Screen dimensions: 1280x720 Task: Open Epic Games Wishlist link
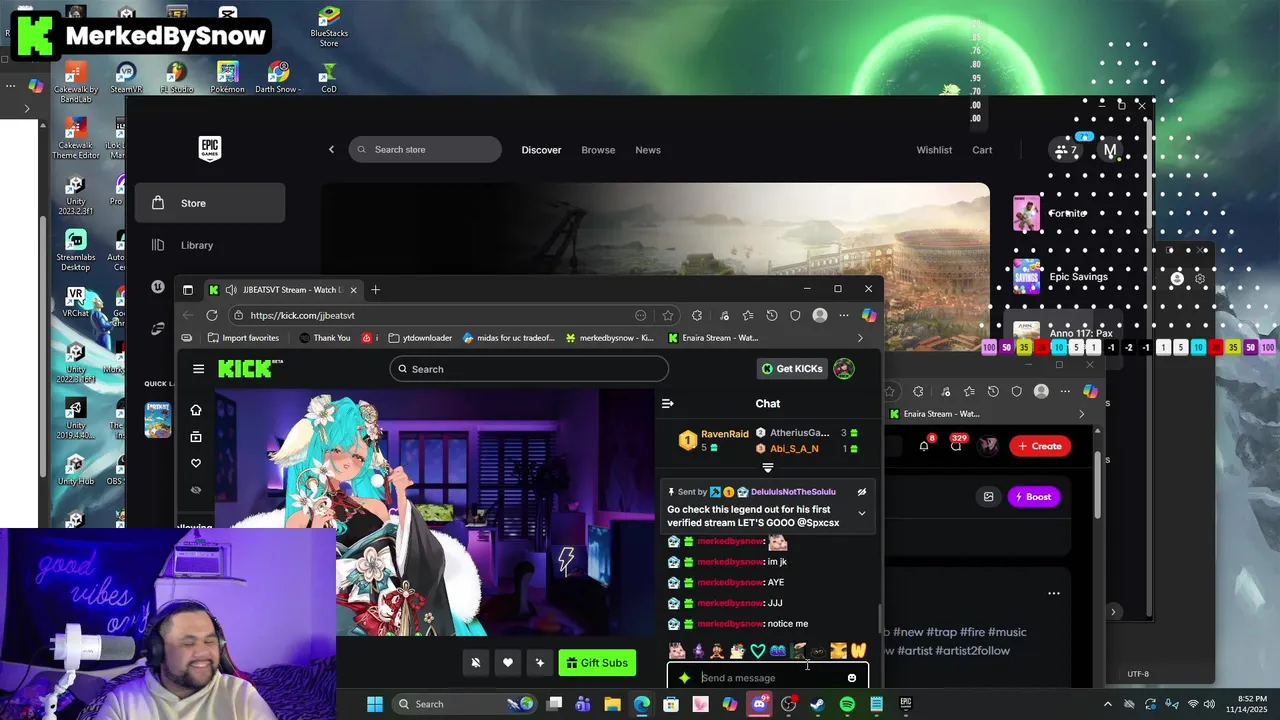(934, 150)
